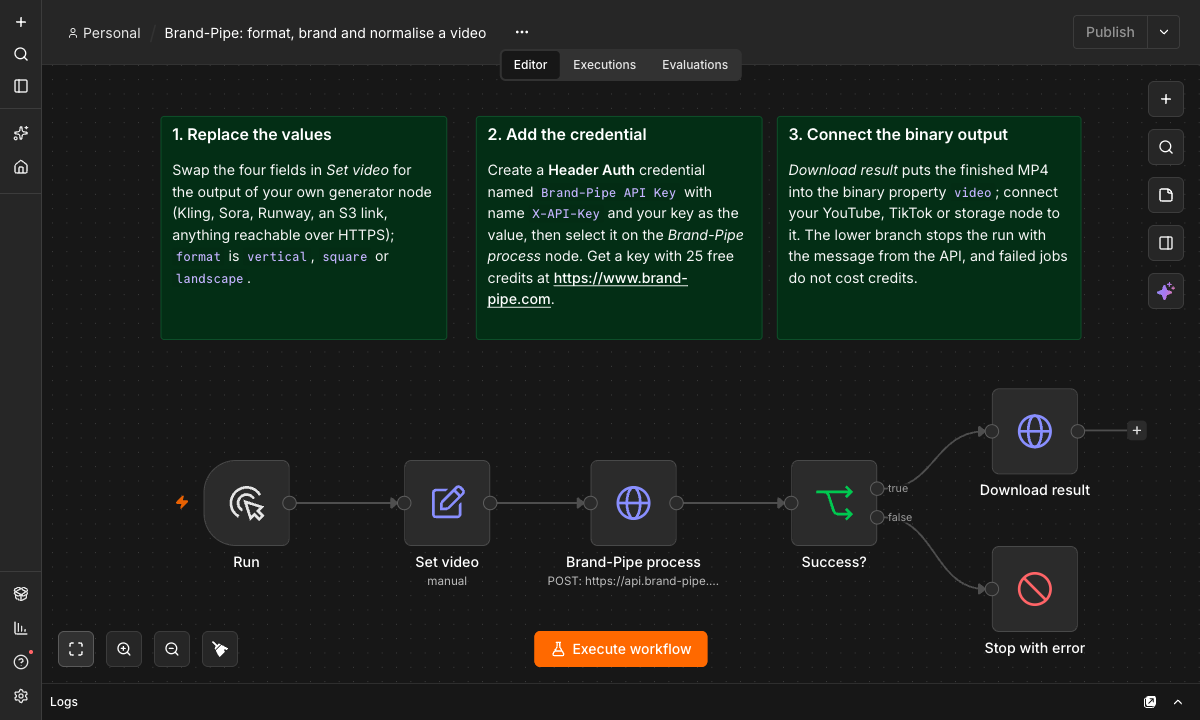Expand the Logs panel chevron
1200x720 pixels.
click(x=1178, y=702)
